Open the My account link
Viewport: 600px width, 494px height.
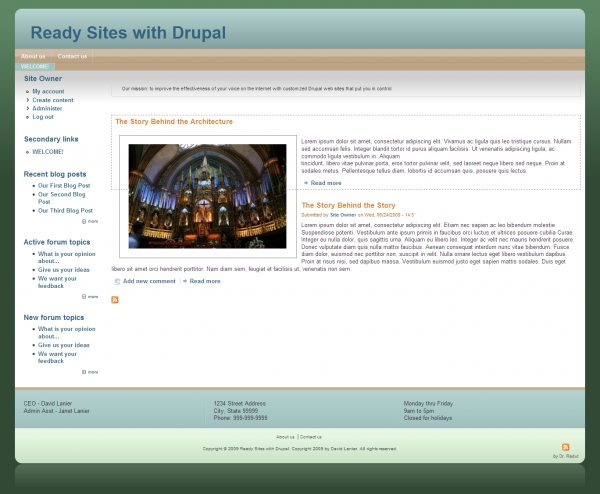pos(48,91)
